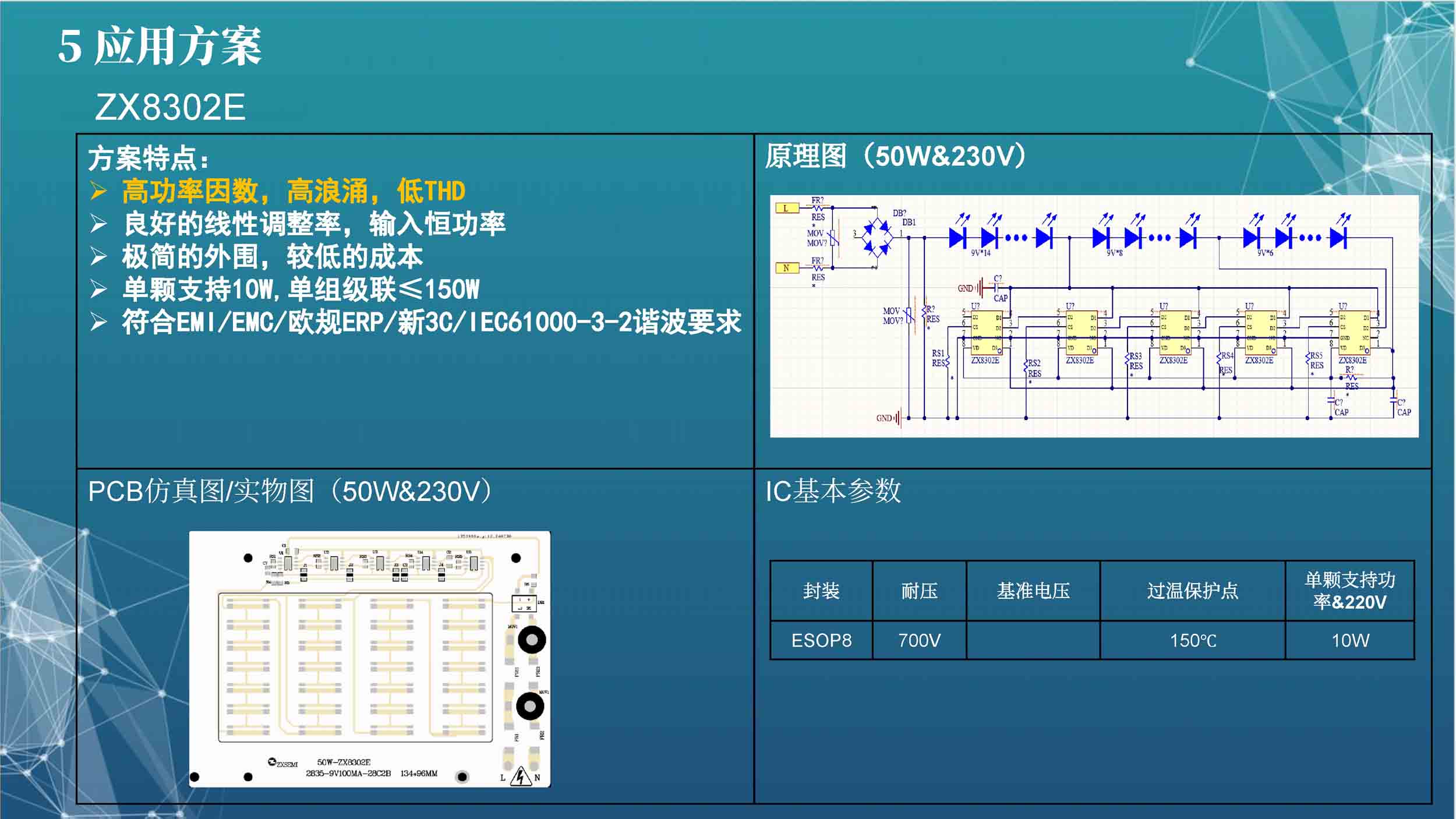Click the 过温保护点 table header
Viewport: 1456px width, 819px height.
[x=1192, y=591]
